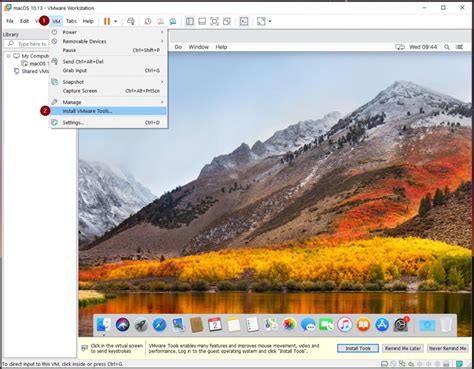Open Spotlight search magnifier icon

coord(447,47)
